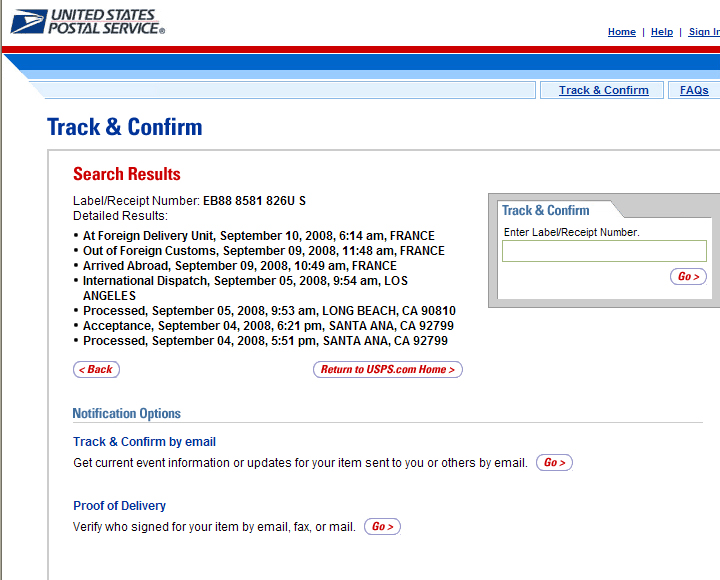This screenshot has height=580, width=720.
Task: Click Go button for Proof of Delivery
Action: 382,526
